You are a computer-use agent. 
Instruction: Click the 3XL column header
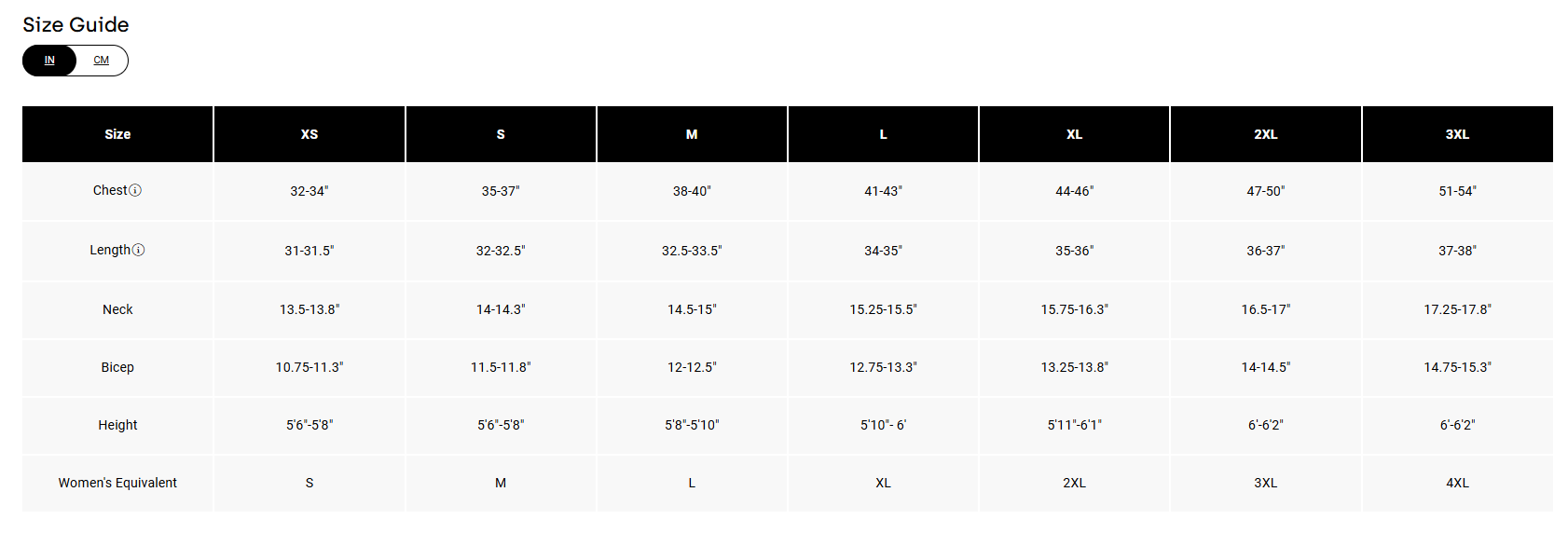tap(1457, 134)
